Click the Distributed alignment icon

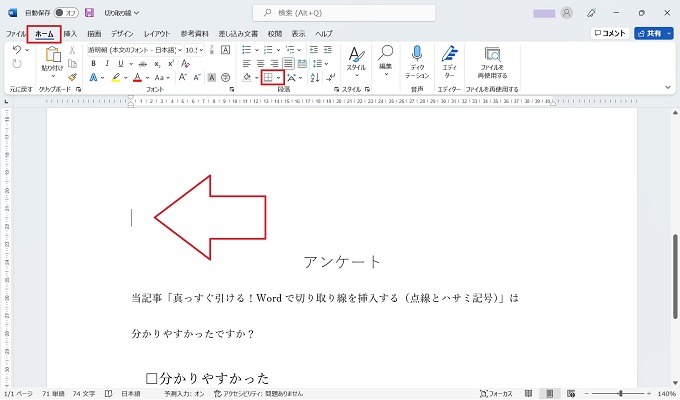coord(302,64)
